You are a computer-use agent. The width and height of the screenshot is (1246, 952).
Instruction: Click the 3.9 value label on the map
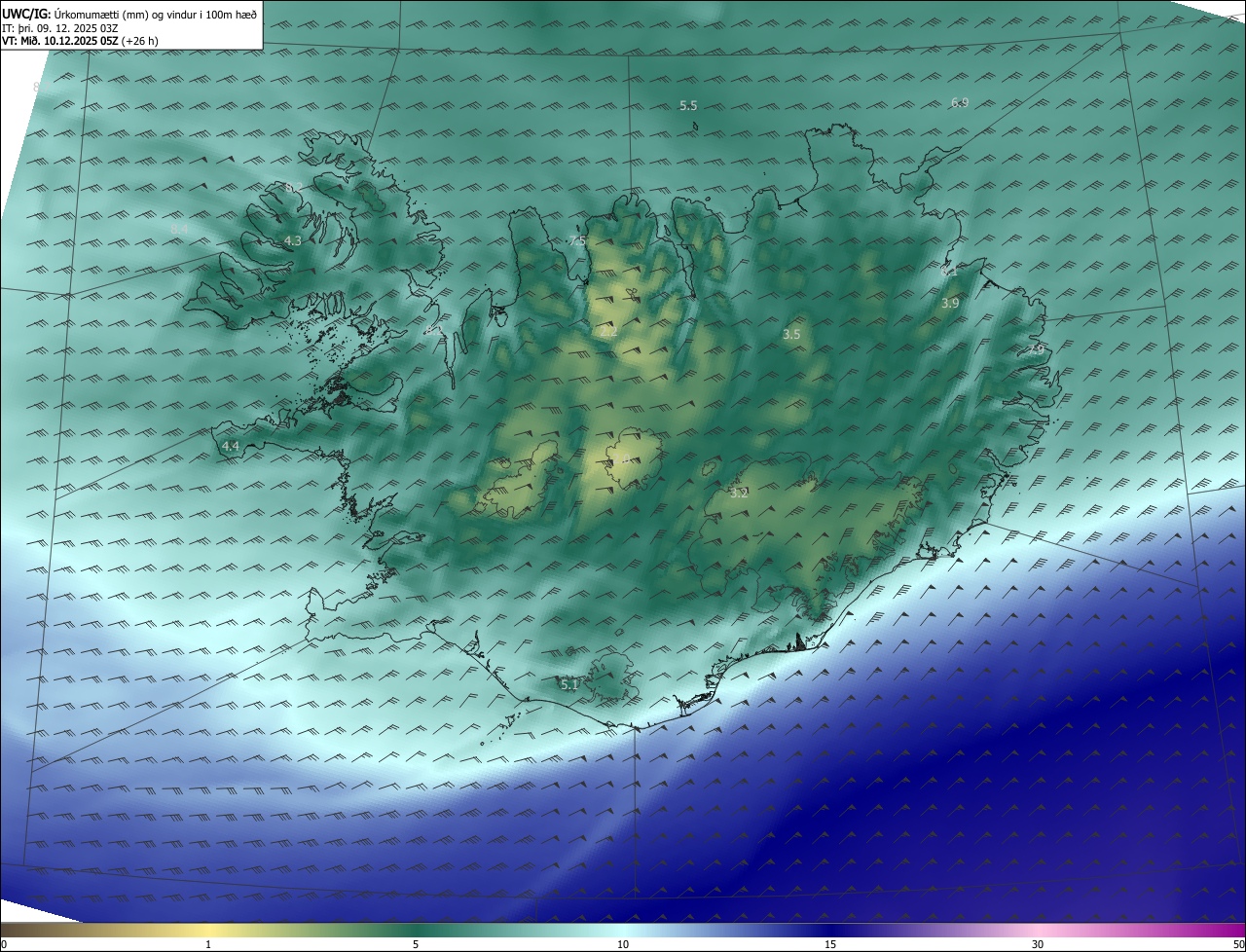(950, 304)
